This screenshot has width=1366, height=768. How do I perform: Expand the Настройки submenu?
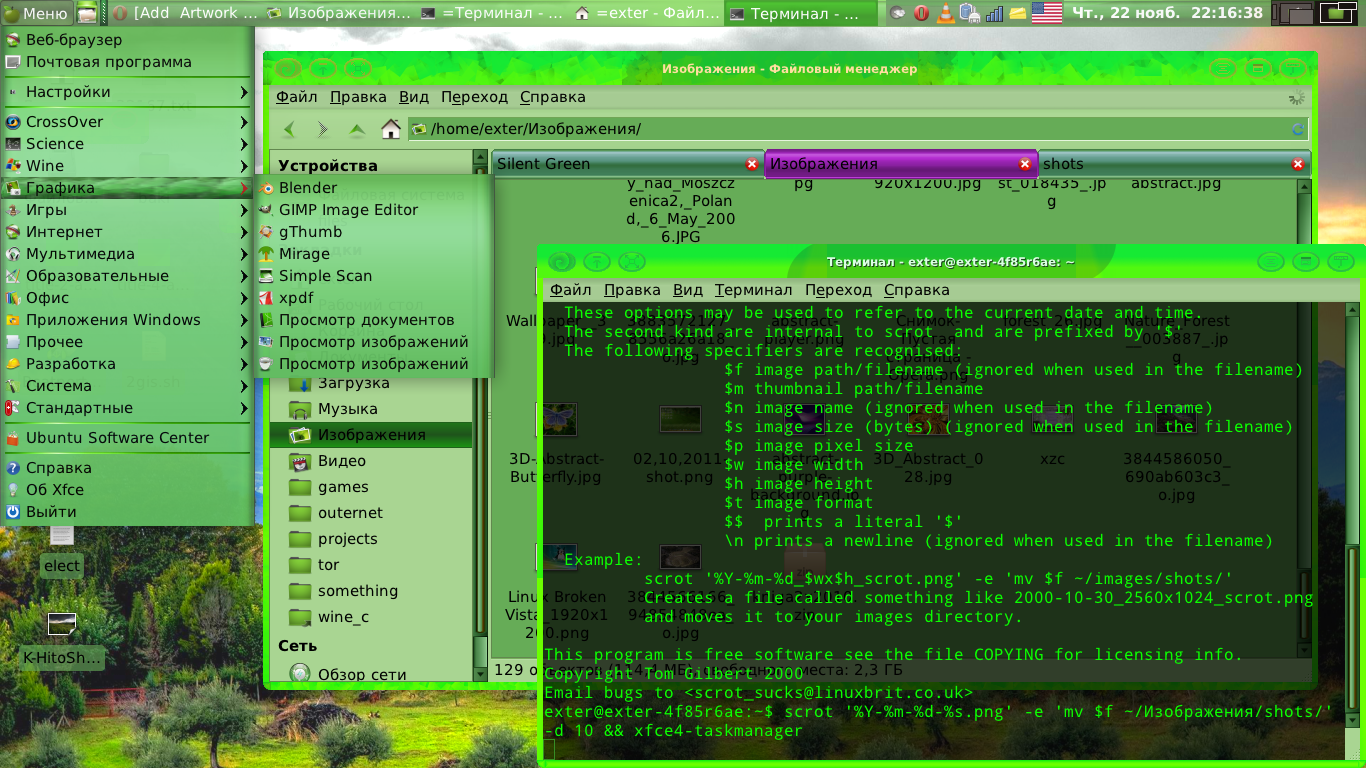[x=127, y=92]
